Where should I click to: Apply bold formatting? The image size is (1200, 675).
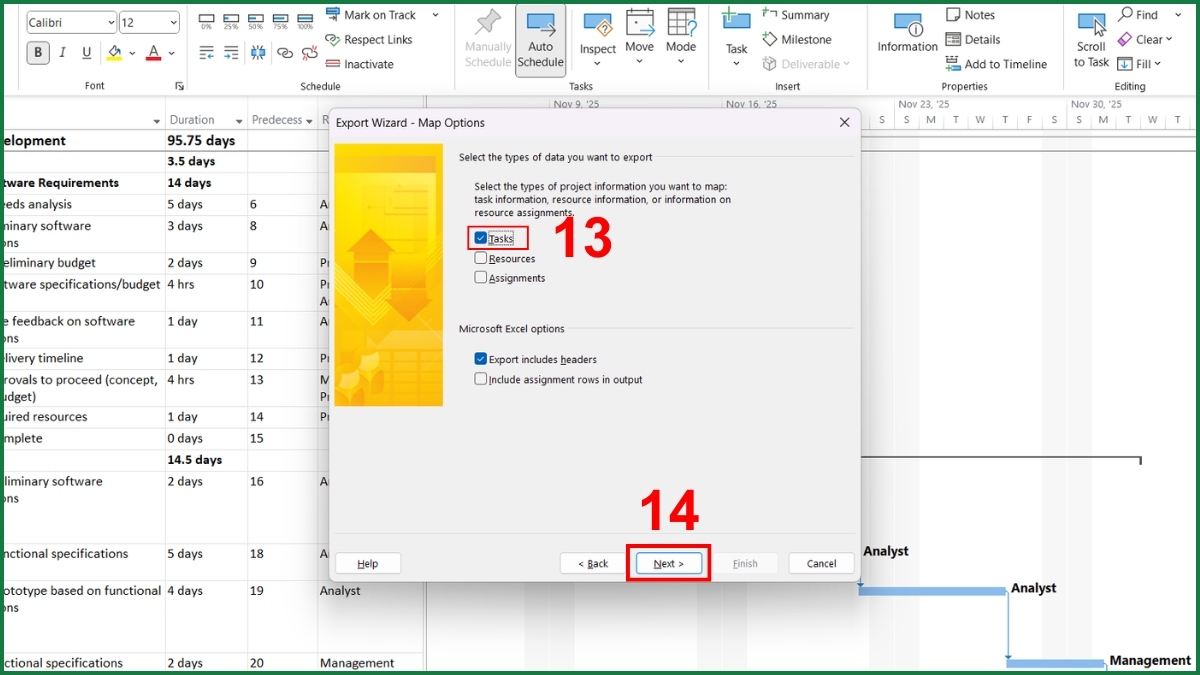click(37, 50)
